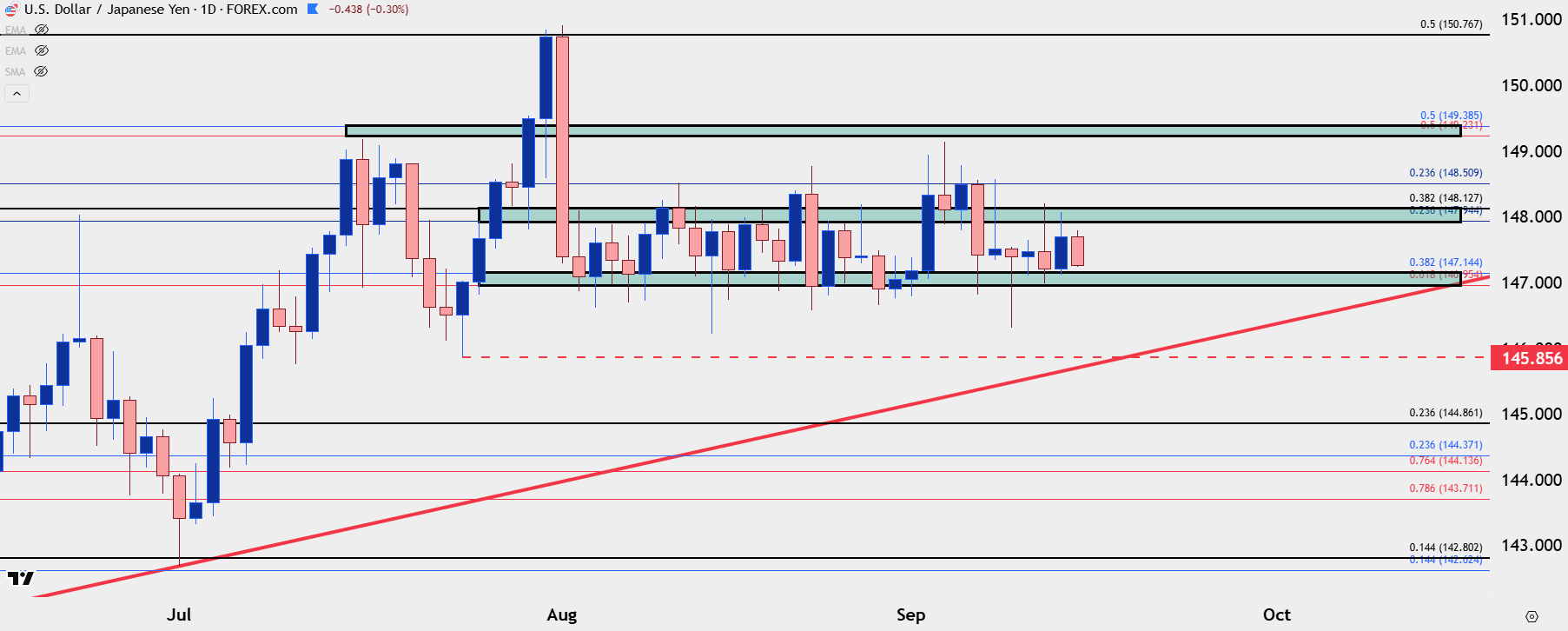Click the 145.000 price axis label

(1531, 414)
